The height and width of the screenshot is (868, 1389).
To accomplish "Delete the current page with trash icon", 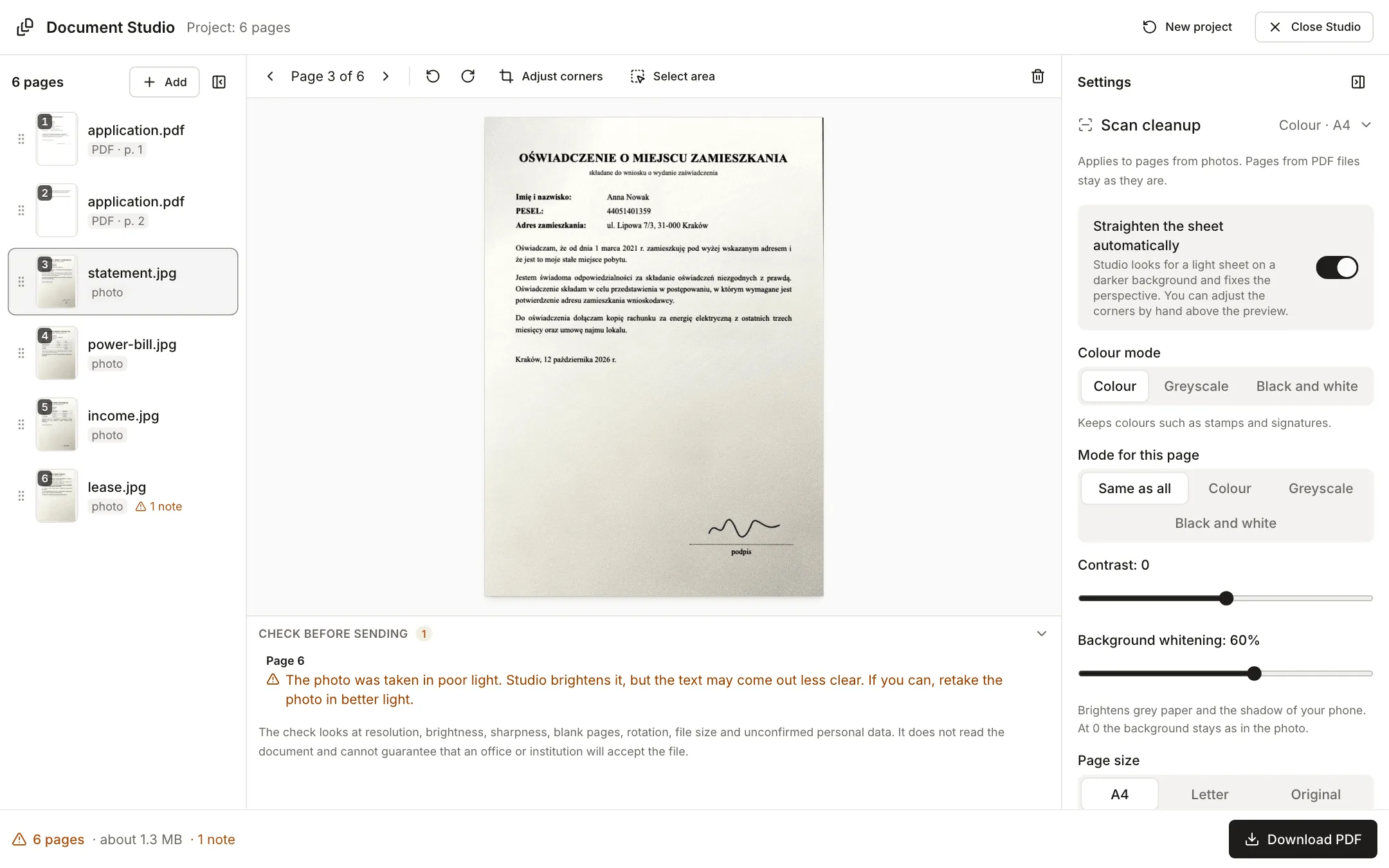I will coord(1038,77).
